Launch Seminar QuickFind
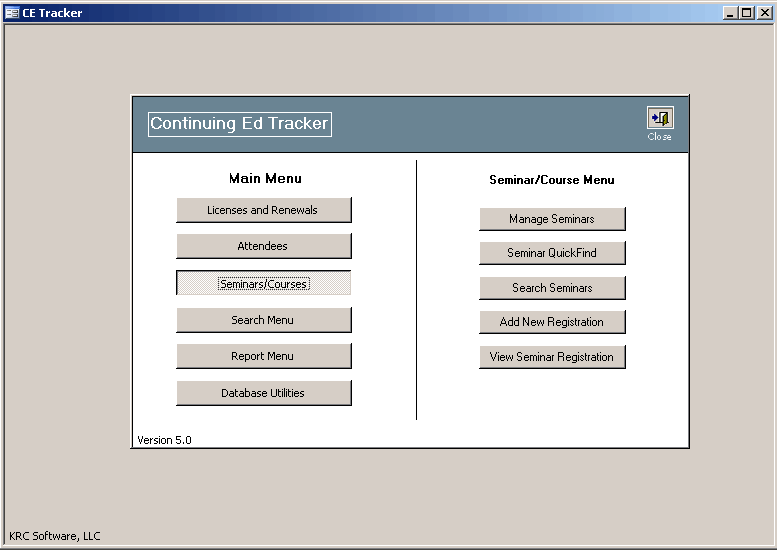 (552, 253)
